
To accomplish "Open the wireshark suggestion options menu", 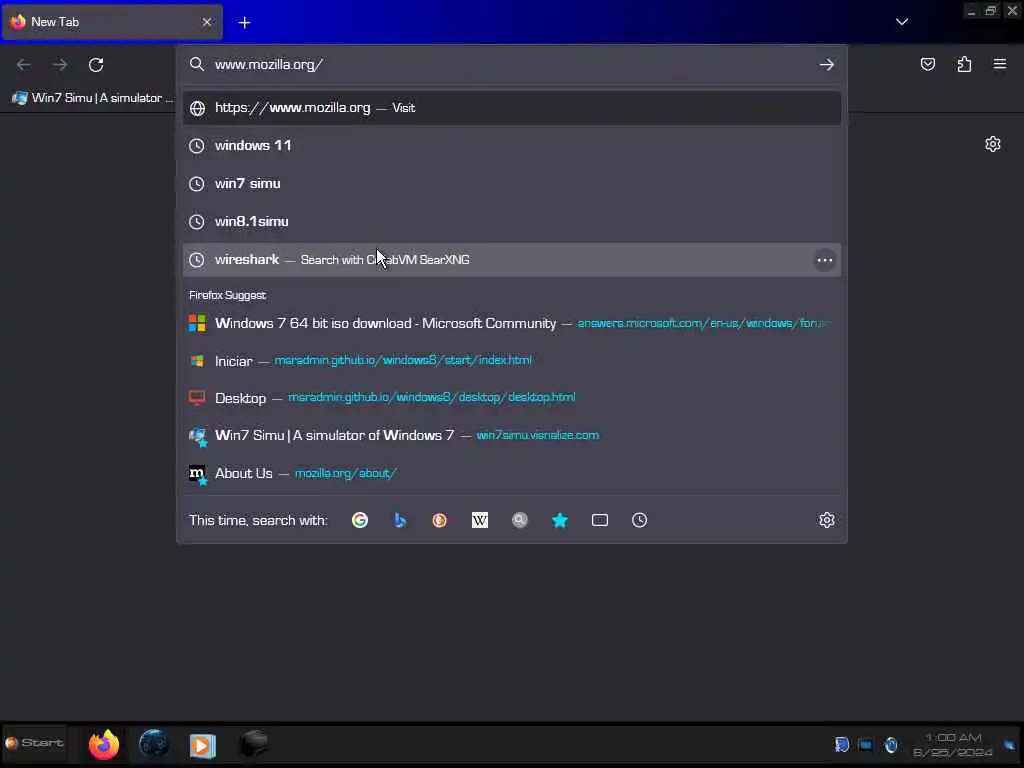I will [x=825, y=260].
